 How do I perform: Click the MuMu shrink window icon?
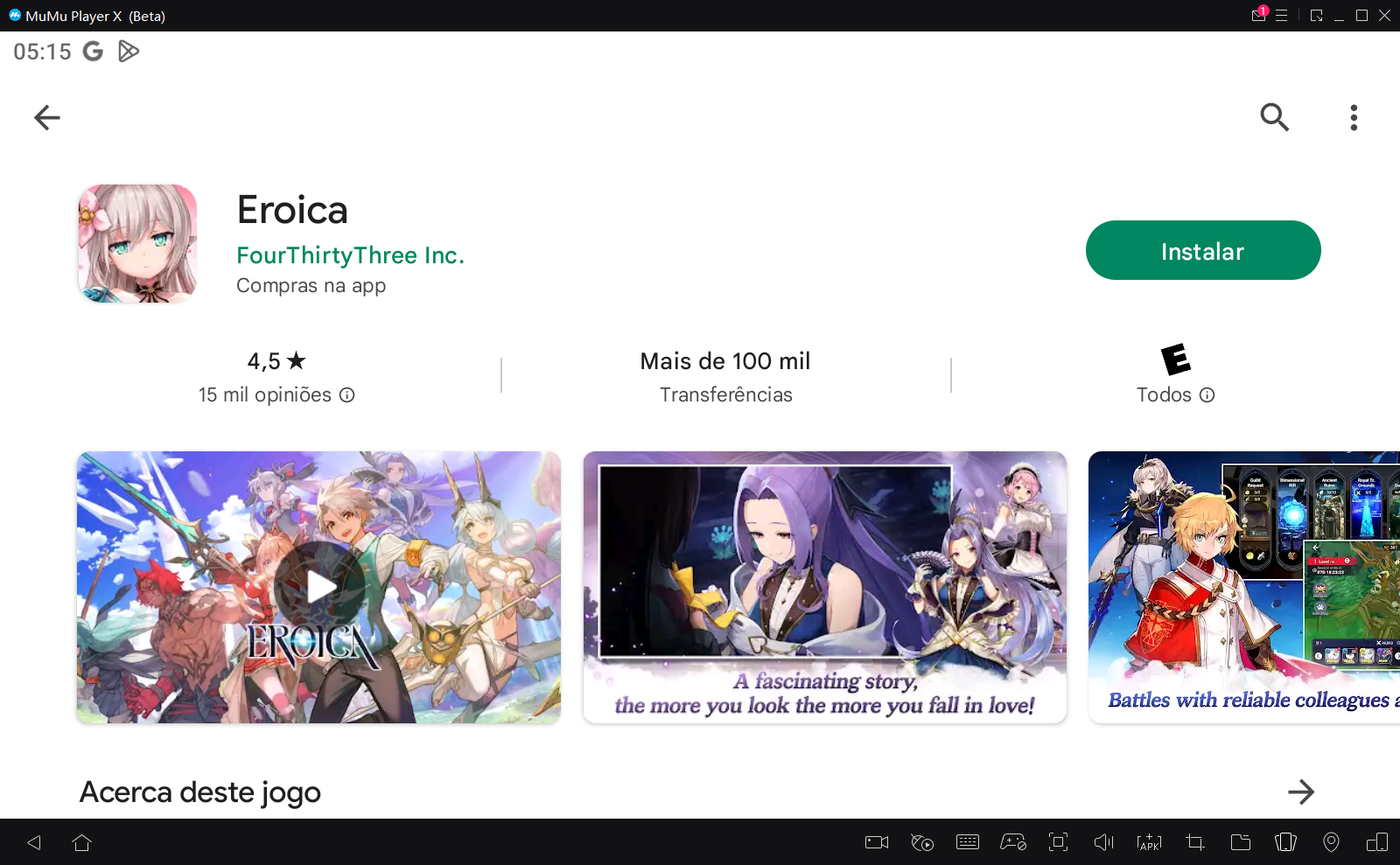click(x=1316, y=15)
